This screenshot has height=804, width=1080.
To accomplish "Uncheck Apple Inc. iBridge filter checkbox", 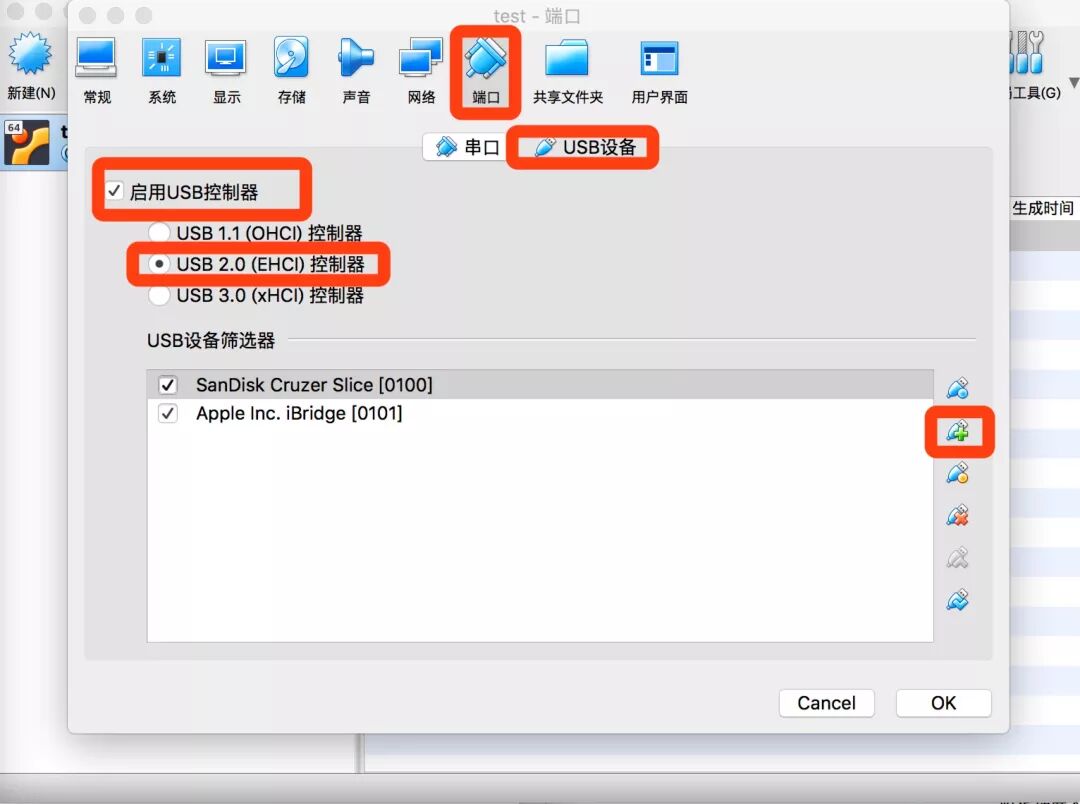I will (x=167, y=413).
